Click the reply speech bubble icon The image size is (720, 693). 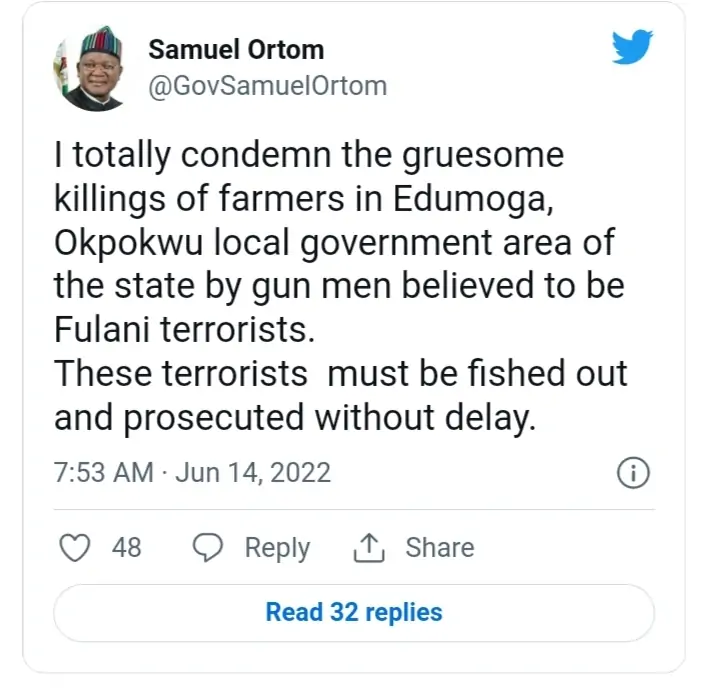point(207,547)
